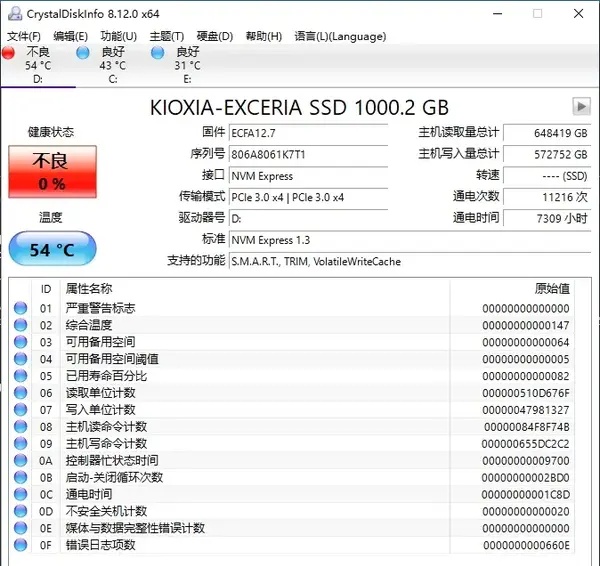600x566 pixels.
Task: Click the 54 °C temperature button
Action: coord(52,249)
